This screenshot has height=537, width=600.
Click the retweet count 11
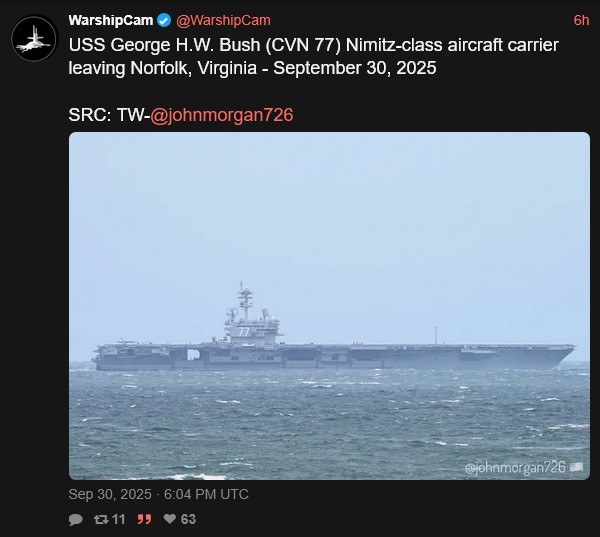tap(118, 519)
